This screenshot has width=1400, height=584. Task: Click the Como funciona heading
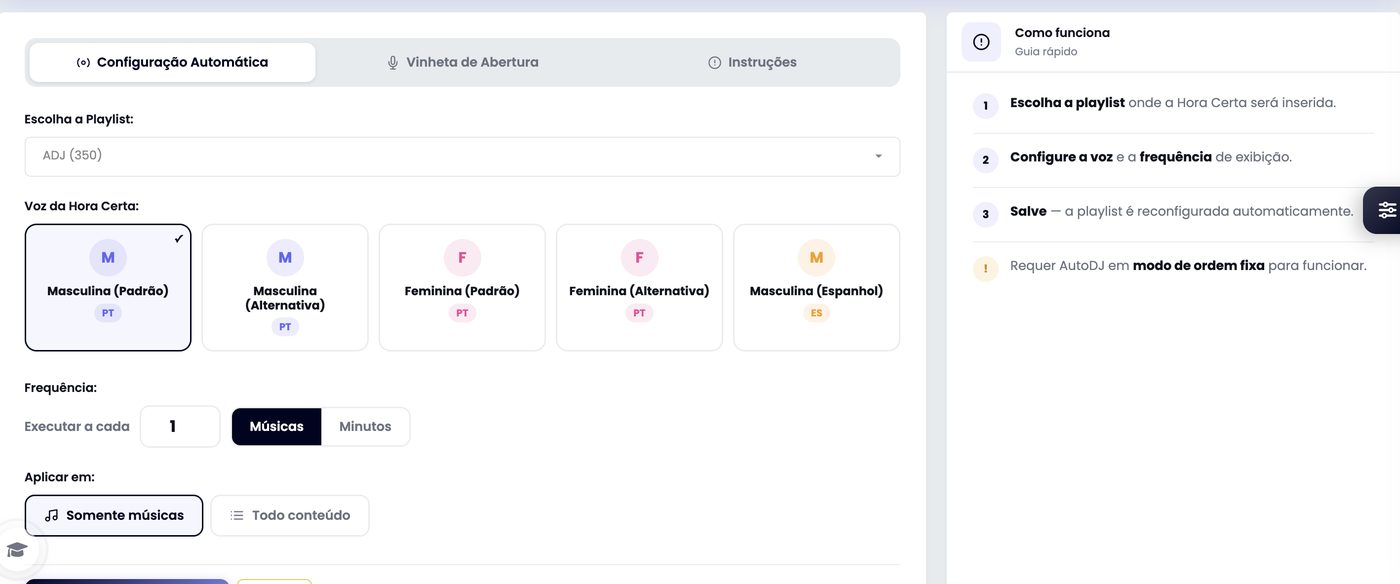point(1062,33)
